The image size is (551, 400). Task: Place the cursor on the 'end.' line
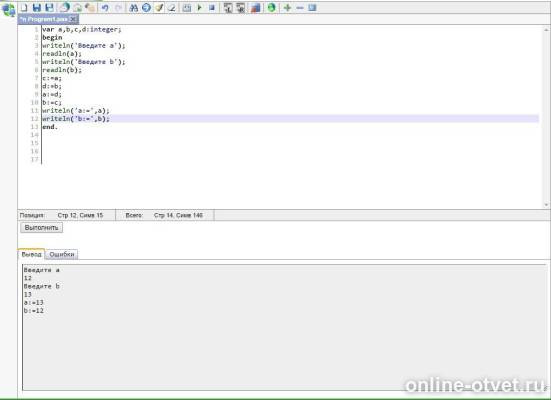click(x=50, y=127)
